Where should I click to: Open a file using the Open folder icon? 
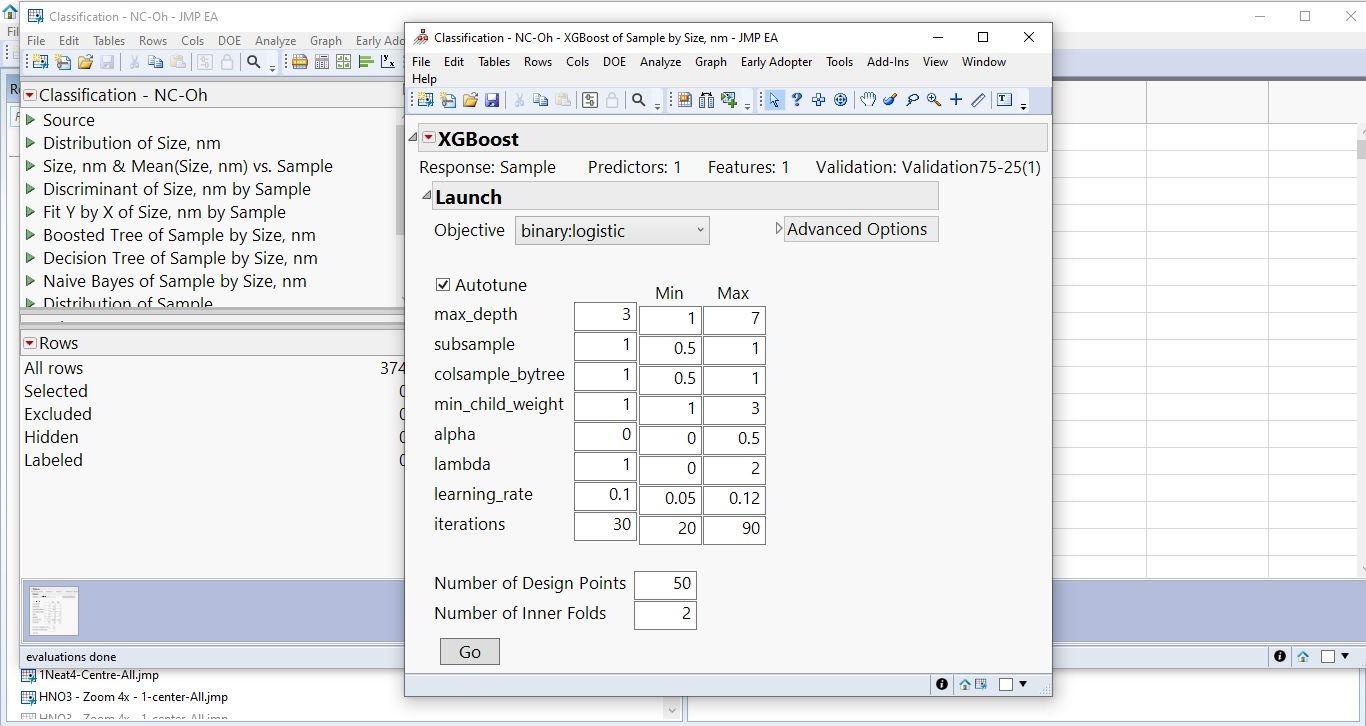coord(469,99)
